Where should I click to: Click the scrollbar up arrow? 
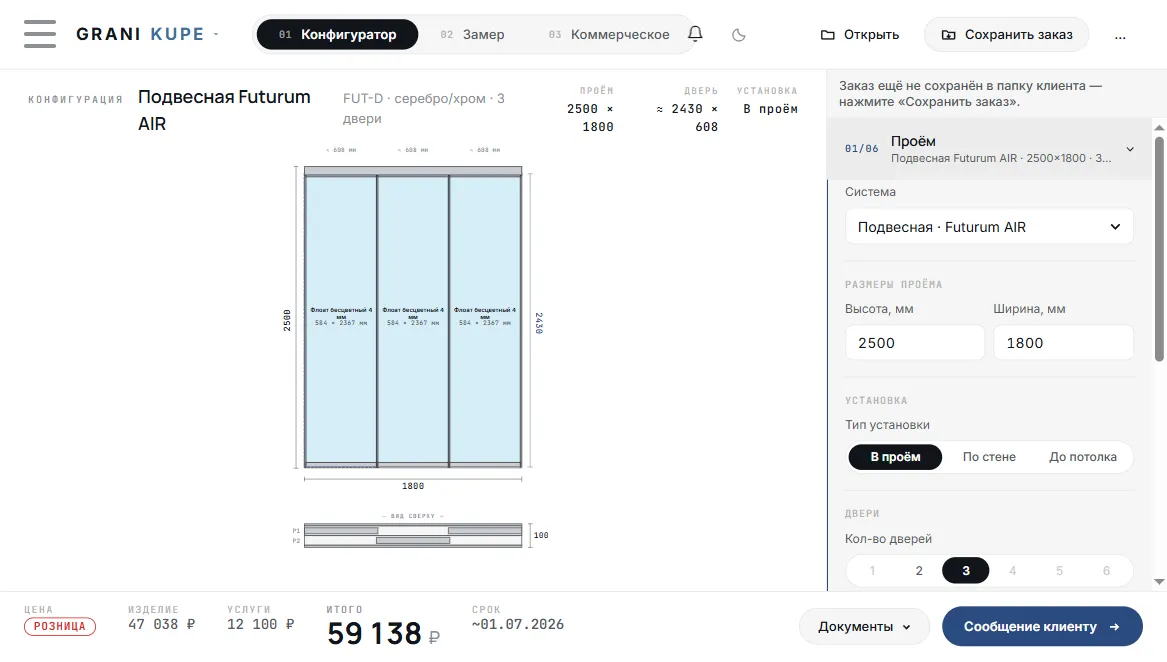pos(1159,128)
